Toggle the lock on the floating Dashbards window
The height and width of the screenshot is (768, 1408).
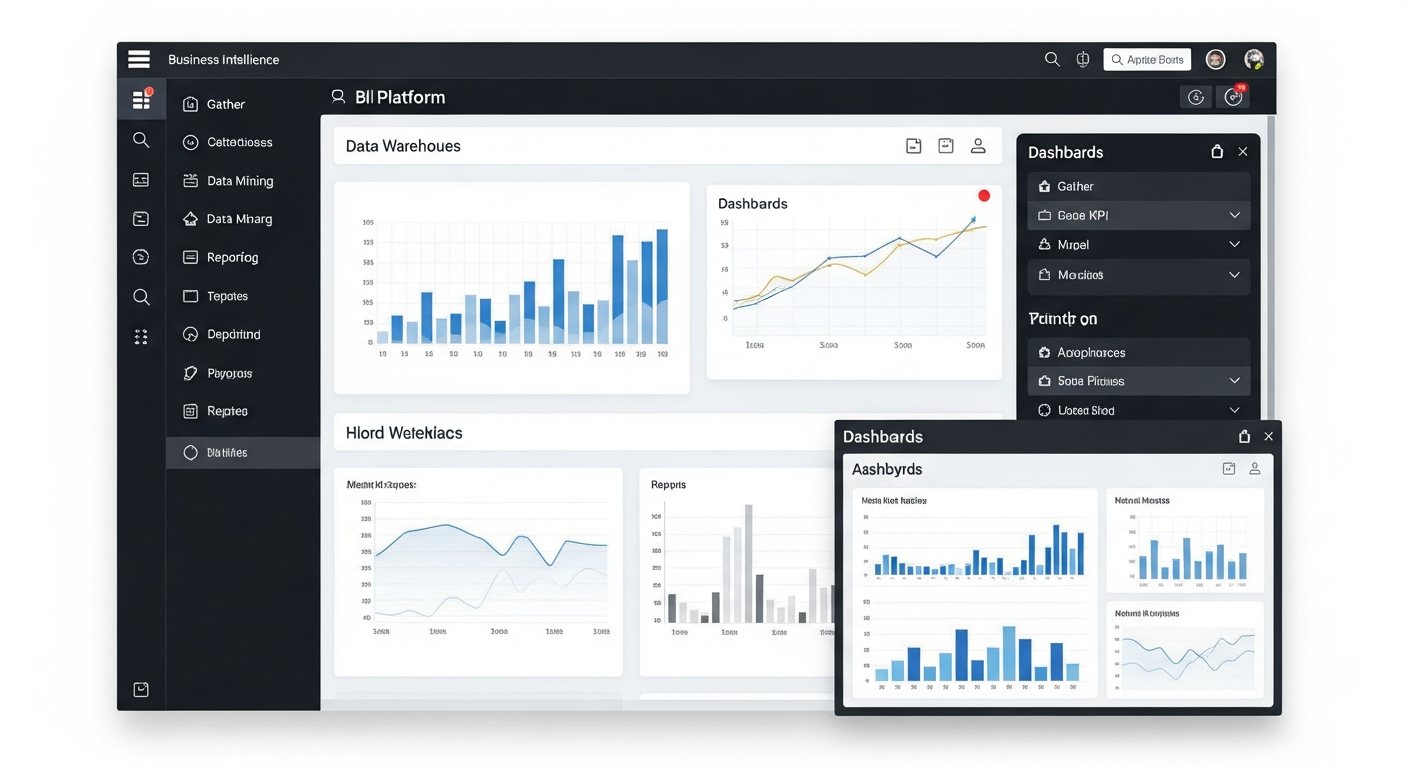tap(1244, 436)
